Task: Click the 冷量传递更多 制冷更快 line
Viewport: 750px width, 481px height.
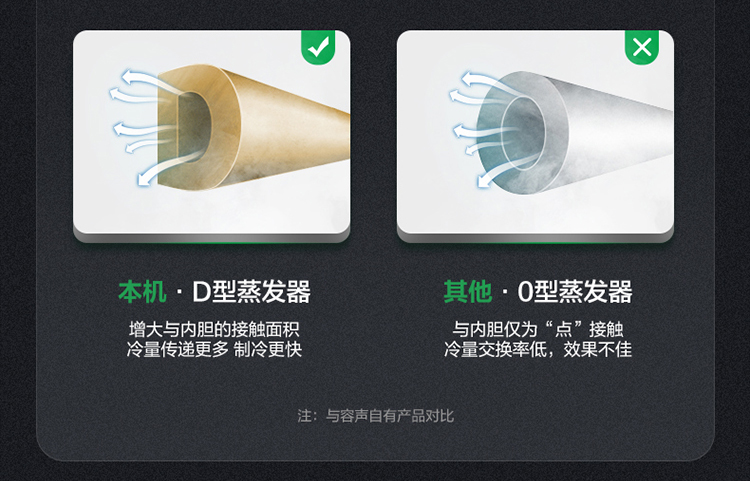Action: coord(214,350)
